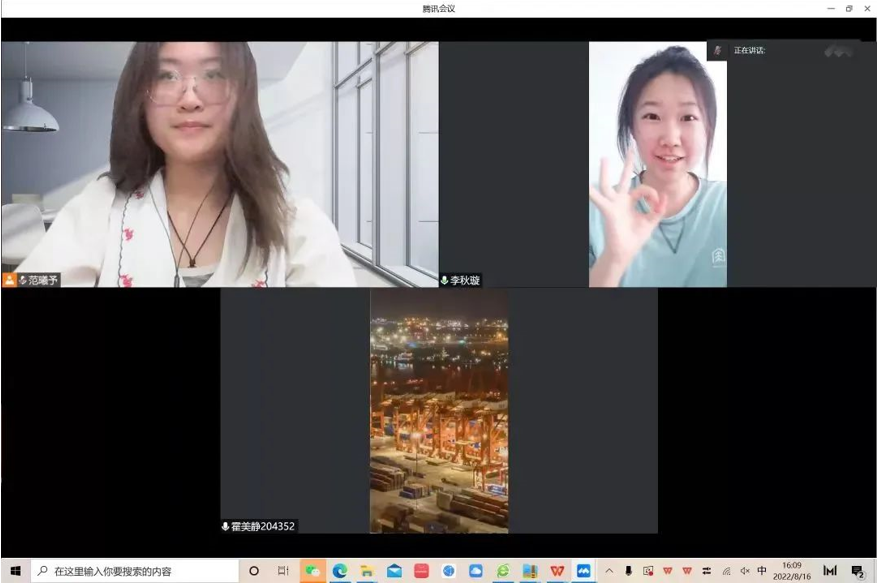Click the microphone icon beside 霍美静204352
Image resolution: width=879 pixels, height=586 pixels.
[x=226, y=526]
